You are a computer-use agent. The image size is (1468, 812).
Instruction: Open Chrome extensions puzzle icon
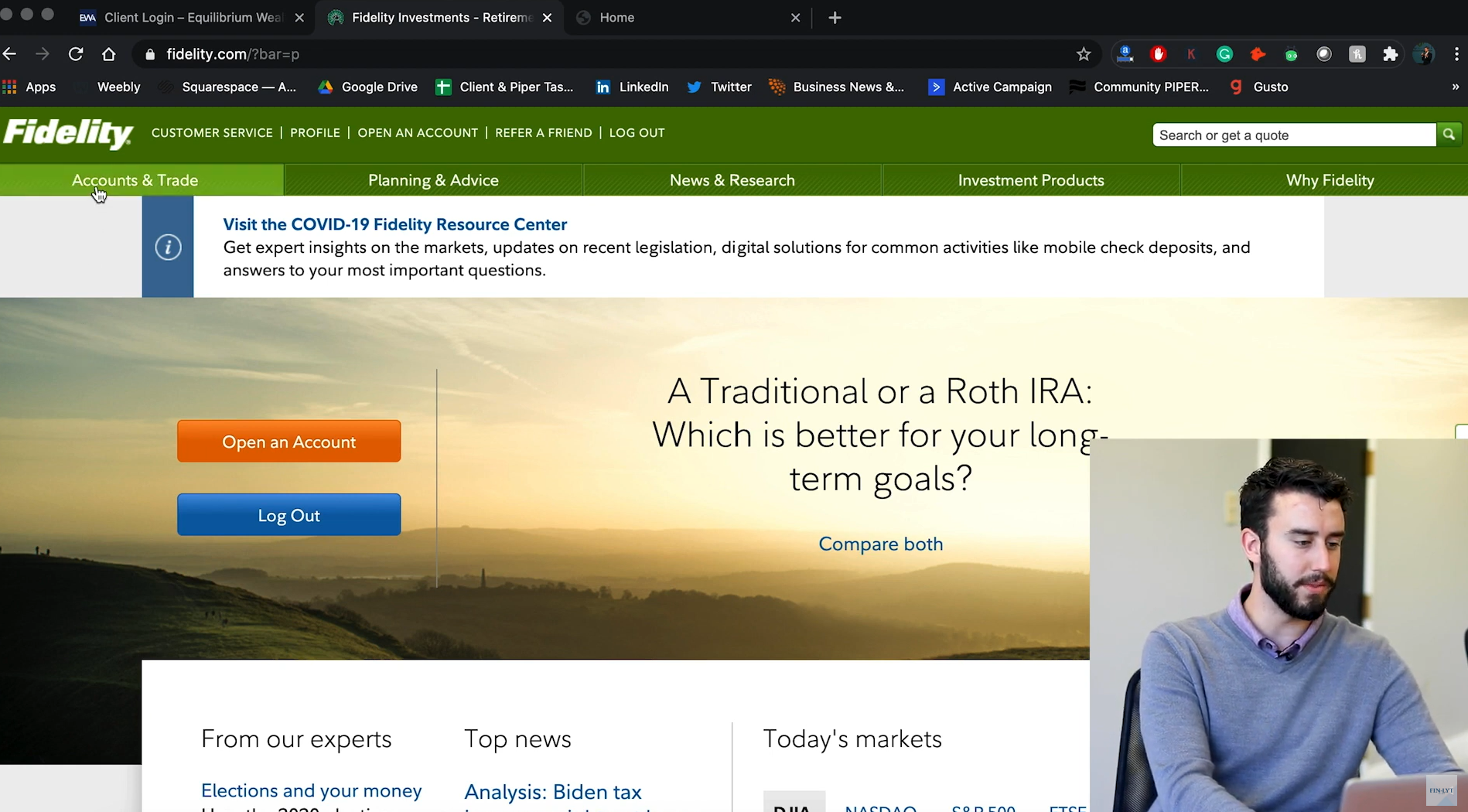click(1390, 54)
